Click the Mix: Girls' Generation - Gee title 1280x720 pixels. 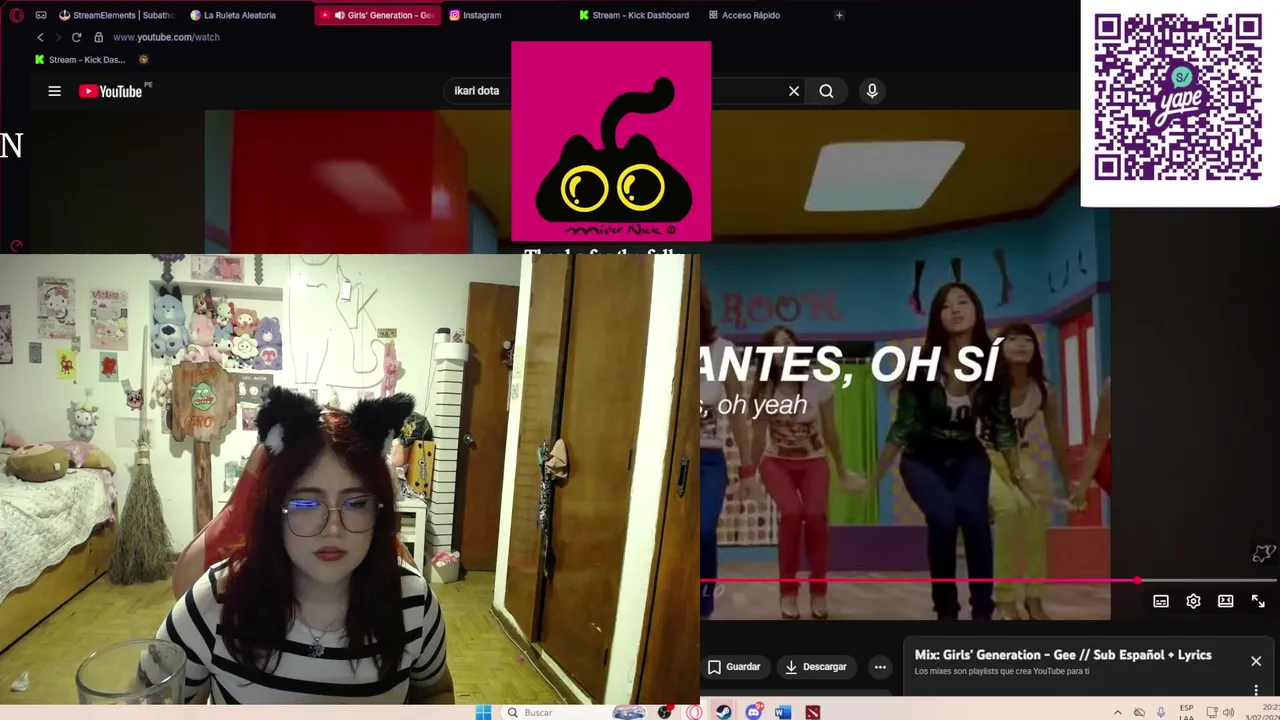(x=1063, y=655)
